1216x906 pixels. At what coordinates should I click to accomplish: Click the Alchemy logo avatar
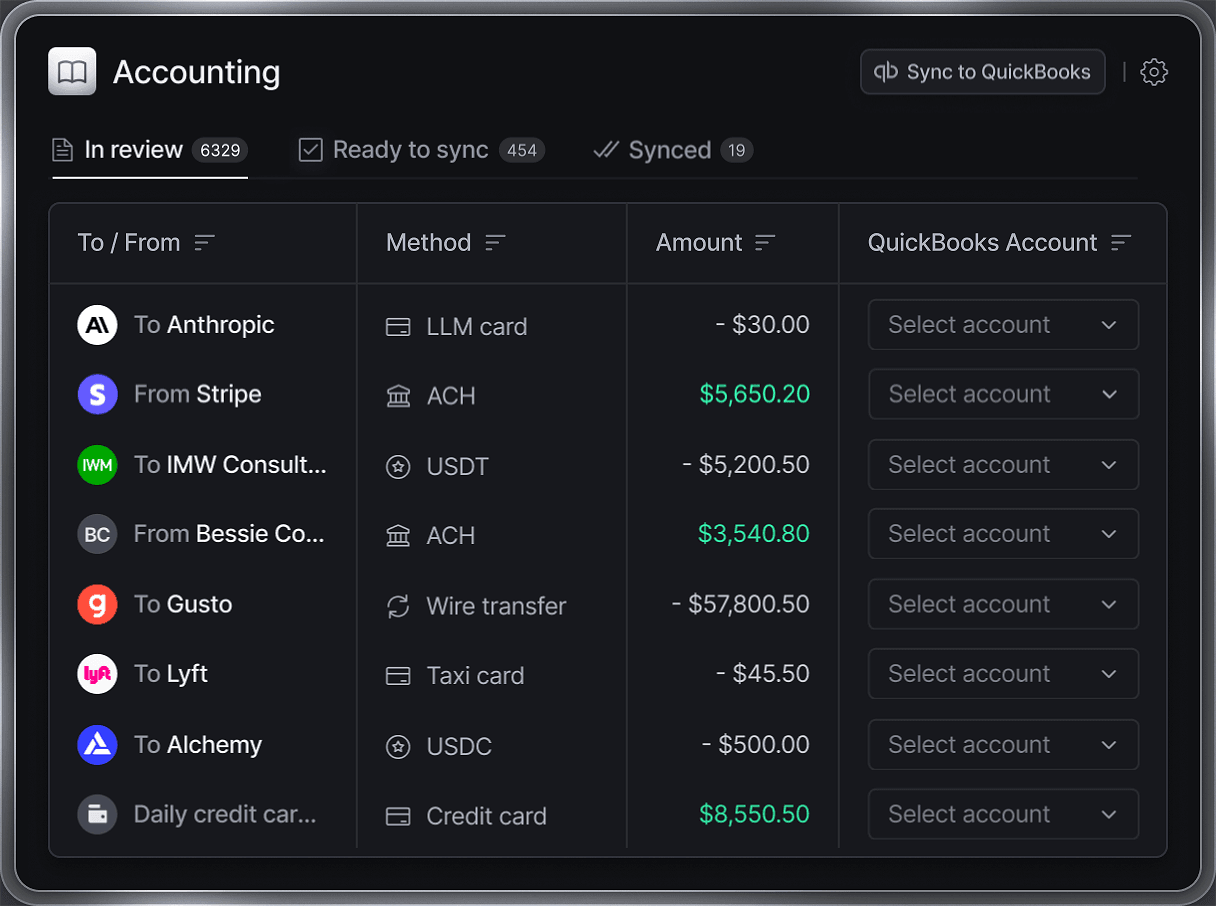tap(97, 745)
